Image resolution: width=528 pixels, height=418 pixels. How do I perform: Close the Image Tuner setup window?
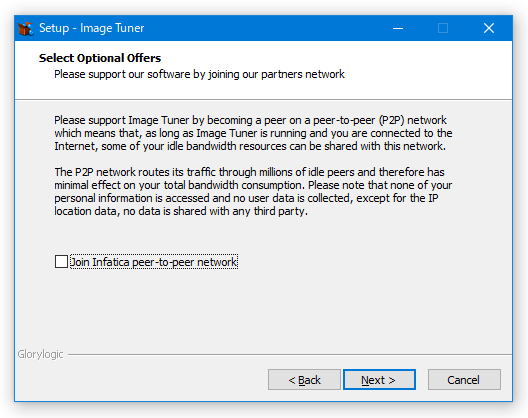pyautogui.click(x=489, y=28)
